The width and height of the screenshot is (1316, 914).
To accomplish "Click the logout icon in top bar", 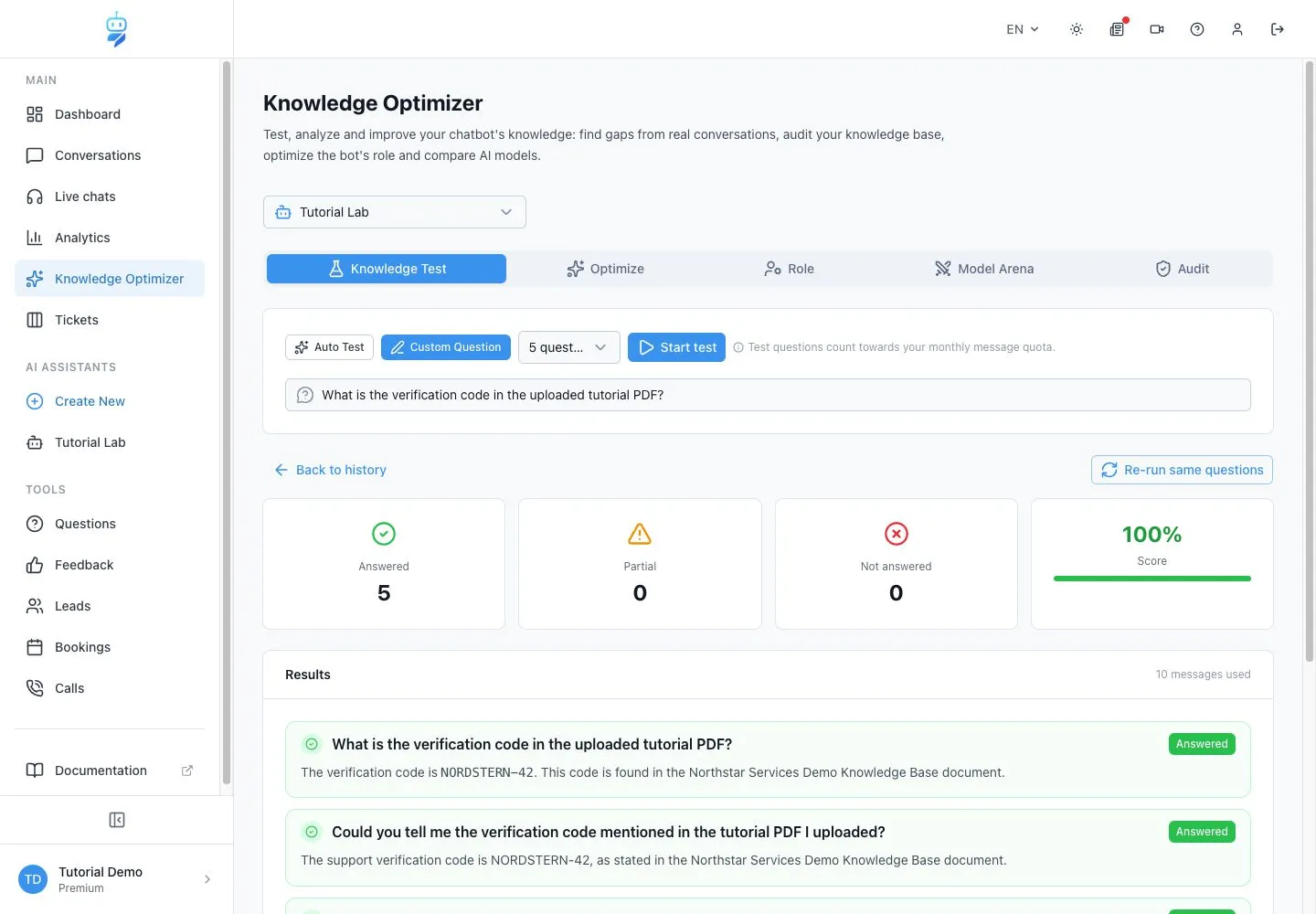I will (1278, 29).
